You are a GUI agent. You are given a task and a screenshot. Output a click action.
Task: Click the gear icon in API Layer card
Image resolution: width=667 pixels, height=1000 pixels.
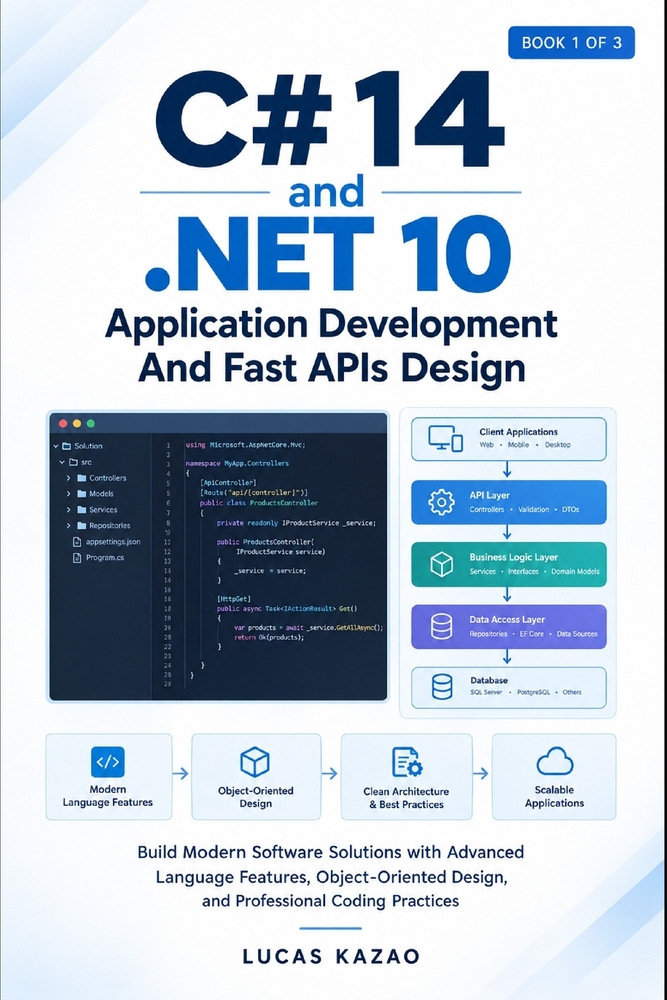click(441, 502)
